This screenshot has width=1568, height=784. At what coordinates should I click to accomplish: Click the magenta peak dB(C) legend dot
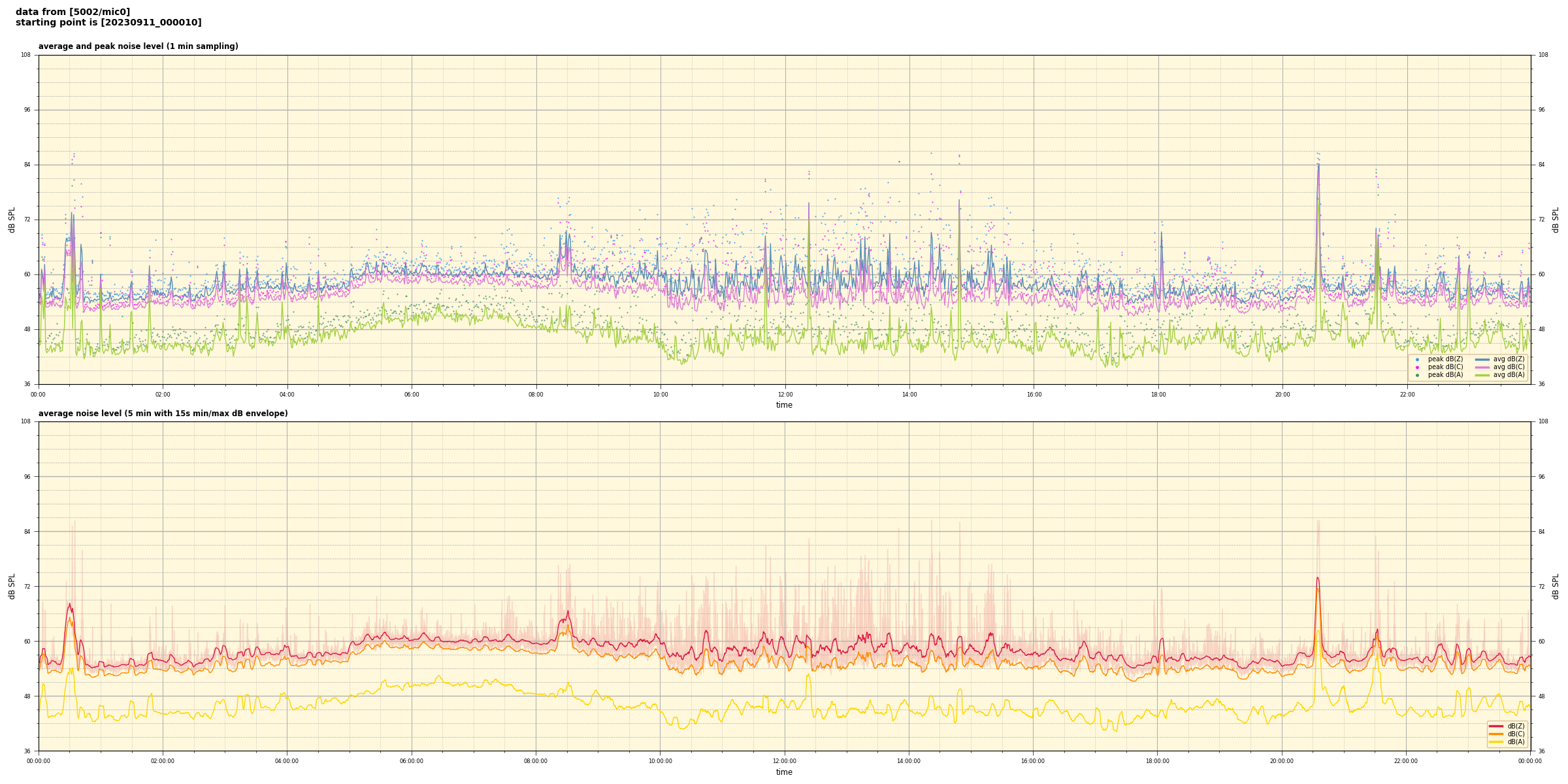[x=1417, y=367]
